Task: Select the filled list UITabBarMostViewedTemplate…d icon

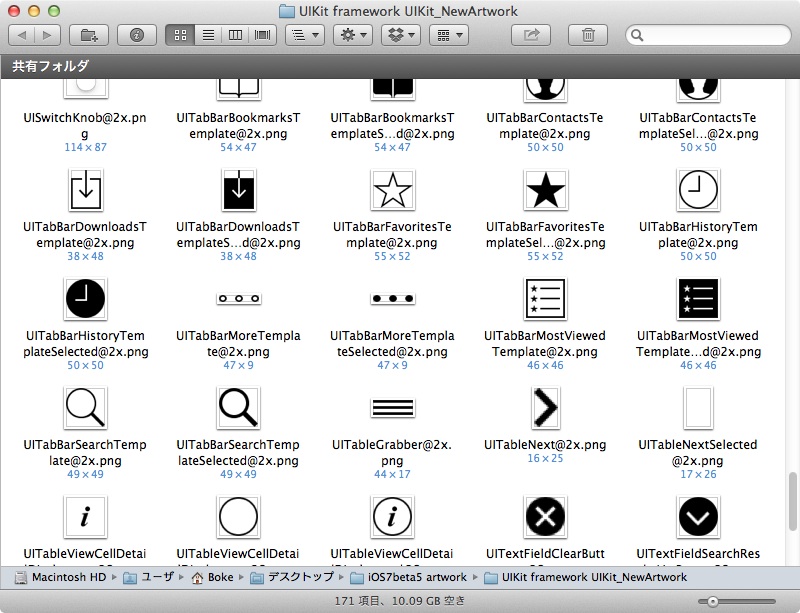Action: 698,299
